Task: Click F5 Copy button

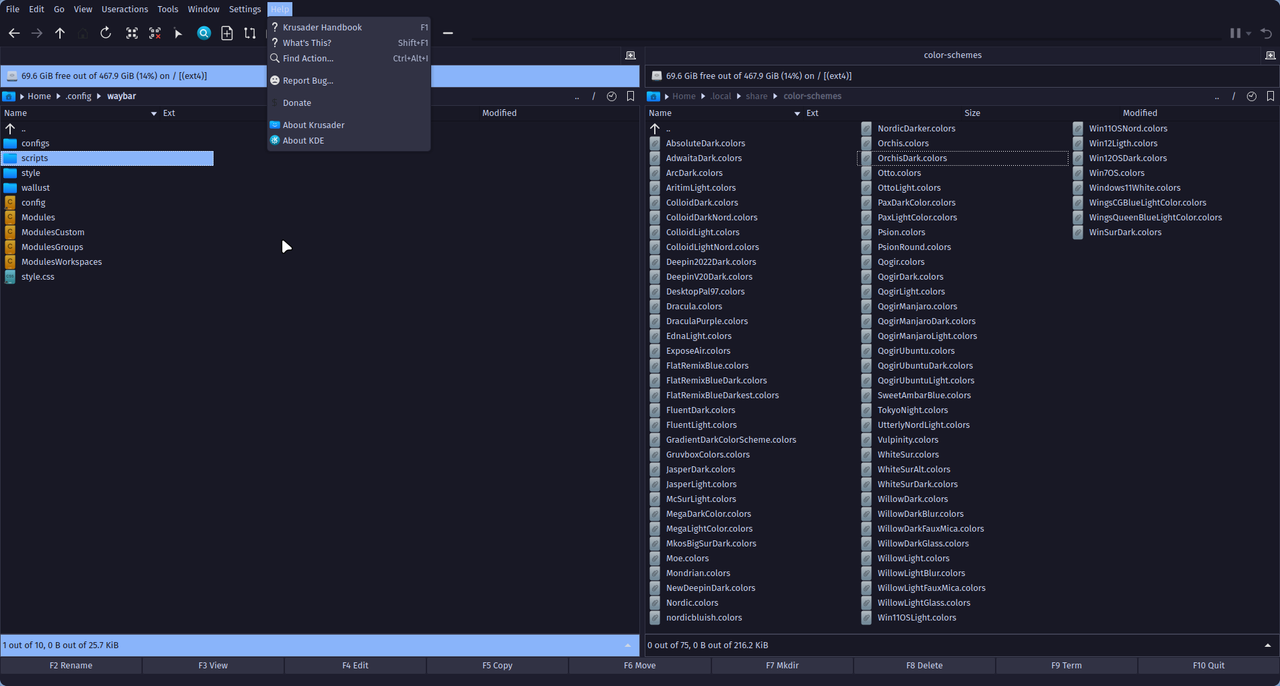Action: point(497,665)
